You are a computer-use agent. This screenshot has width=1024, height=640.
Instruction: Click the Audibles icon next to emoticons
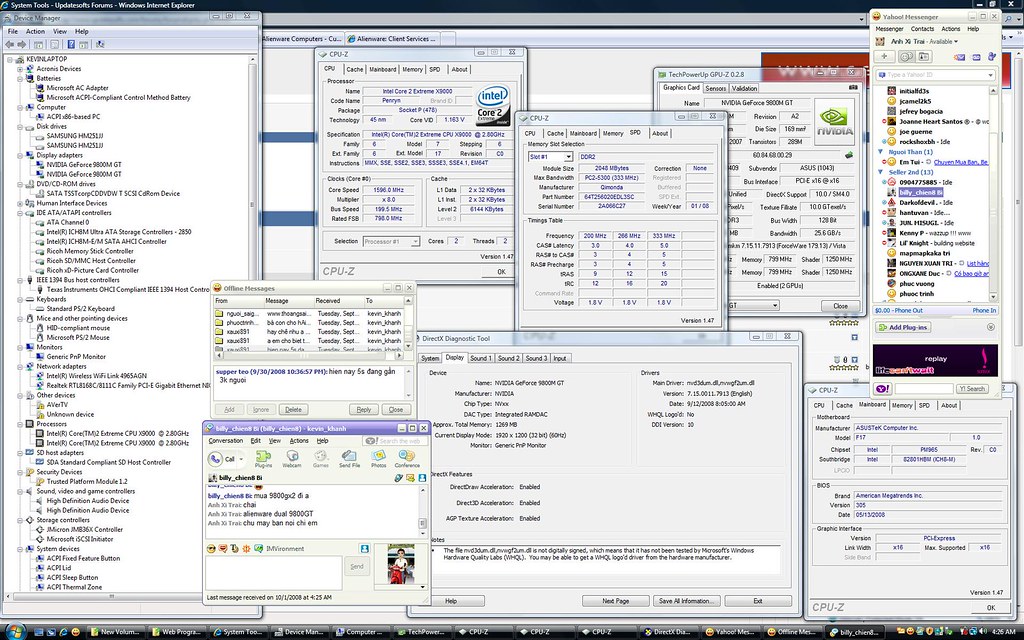pyautogui.click(x=223, y=549)
